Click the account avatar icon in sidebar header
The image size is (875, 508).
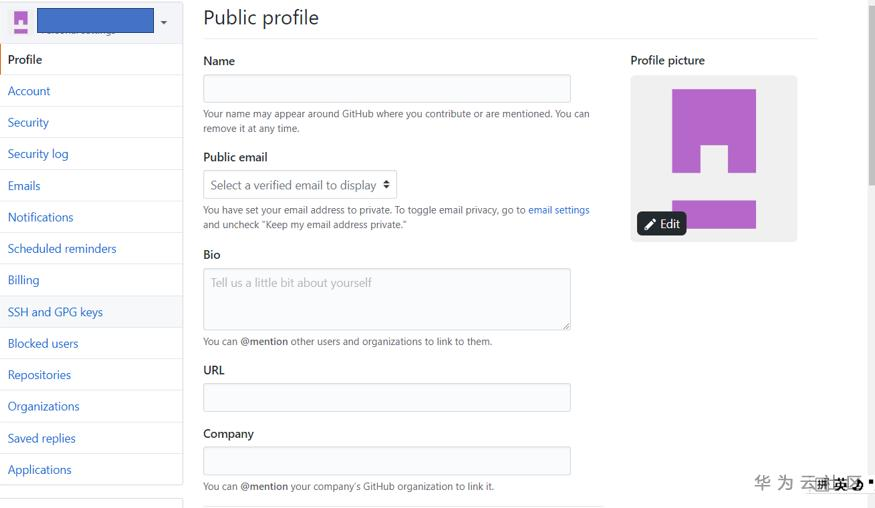tap(21, 22)
